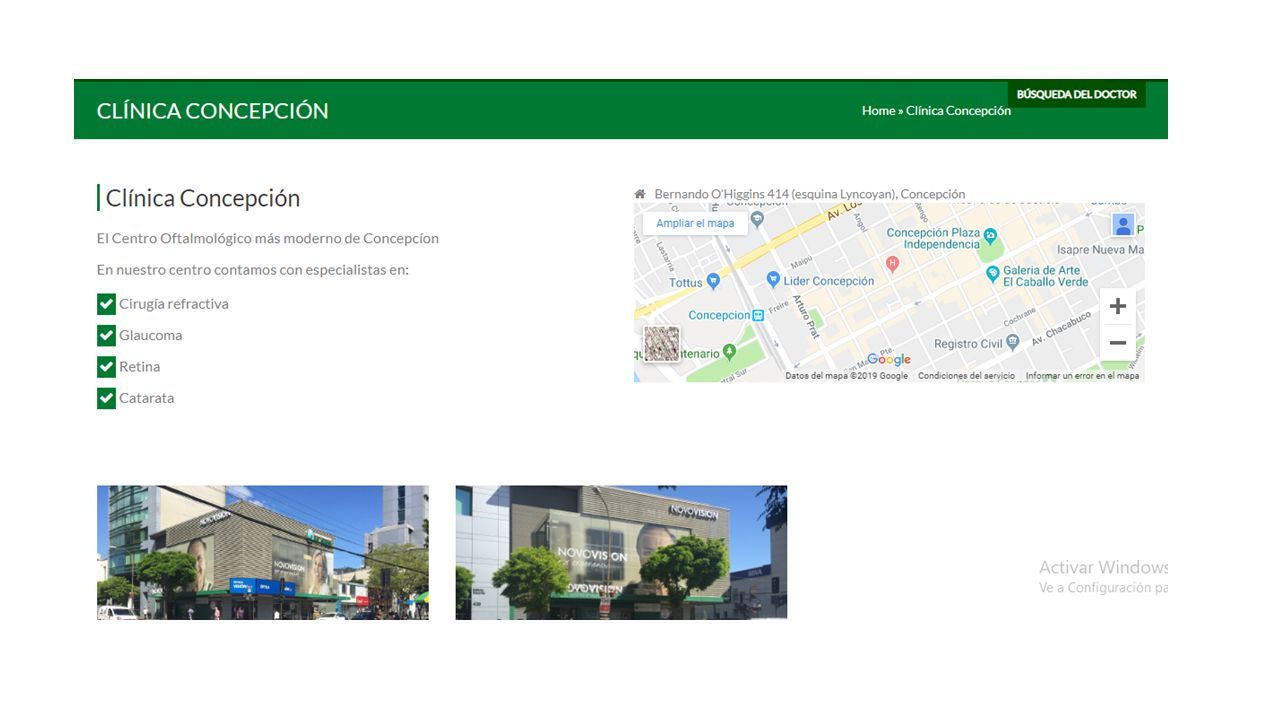Click the Concepcion train station icon

pos(758,315)
